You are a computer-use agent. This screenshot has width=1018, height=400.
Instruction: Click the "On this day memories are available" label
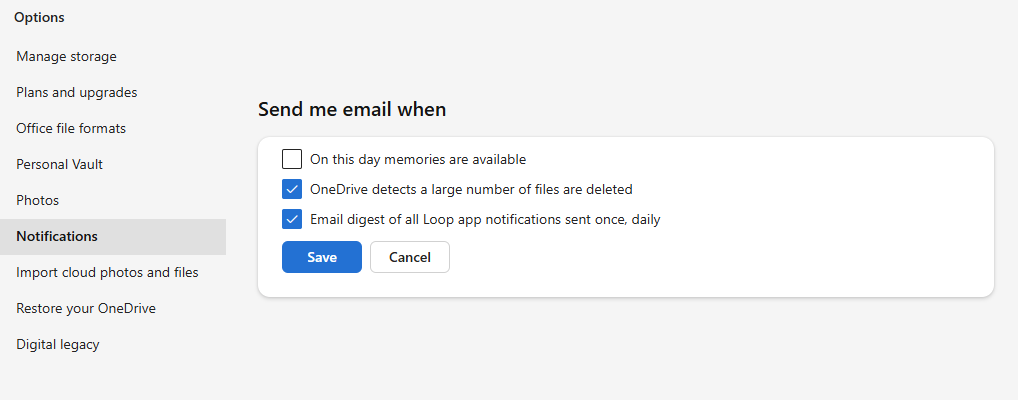(418, 159)
